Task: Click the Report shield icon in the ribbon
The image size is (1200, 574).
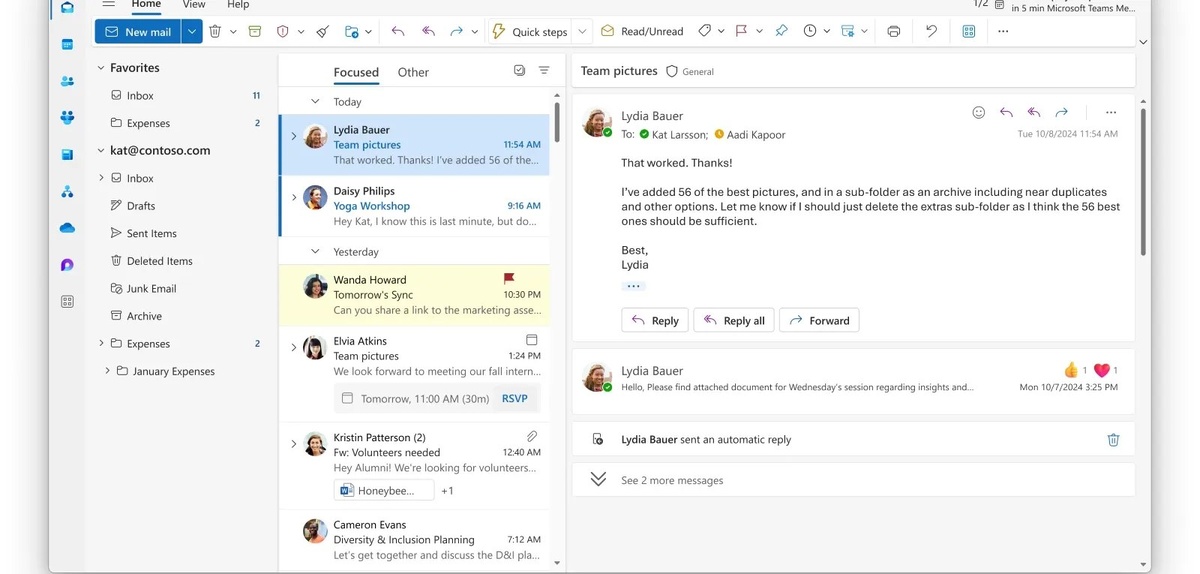Action: click(283, 32)
